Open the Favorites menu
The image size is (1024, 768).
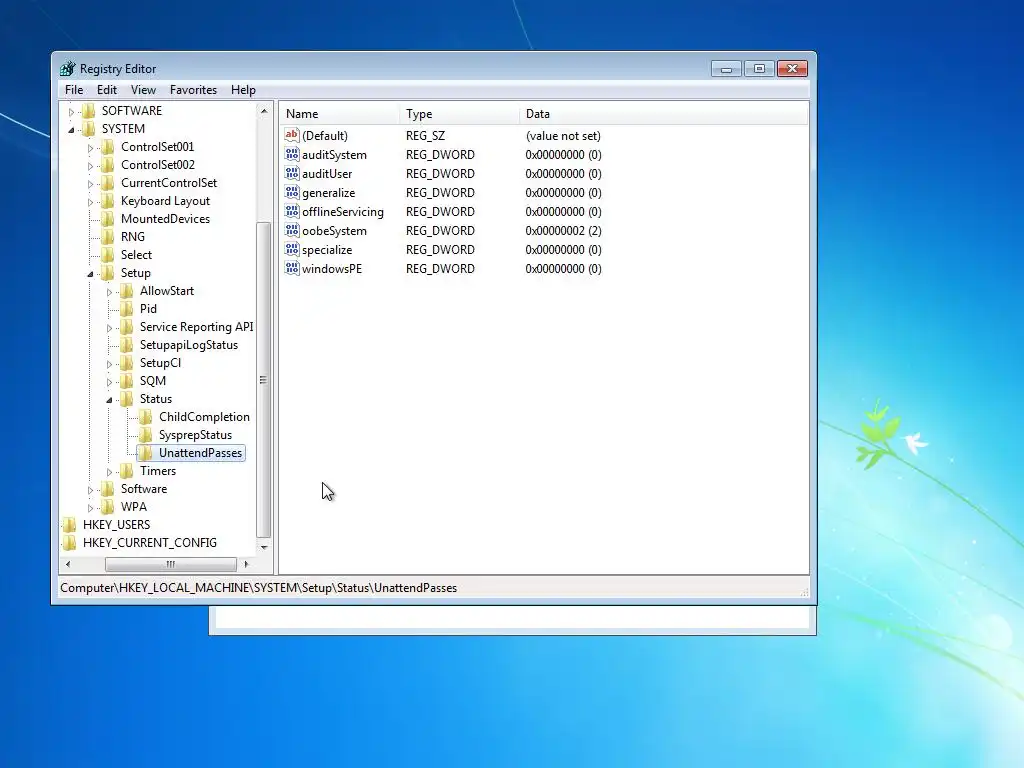(193, 90)
